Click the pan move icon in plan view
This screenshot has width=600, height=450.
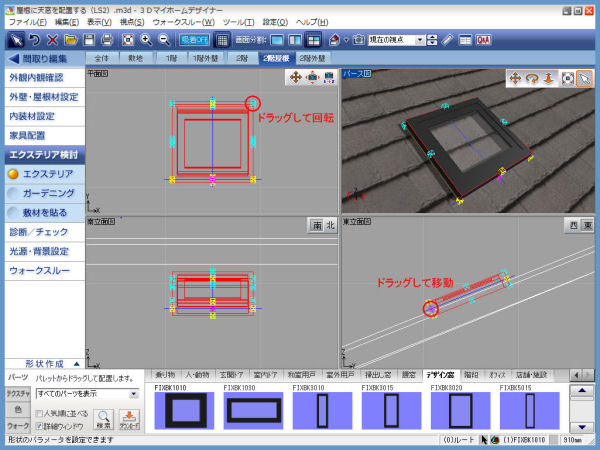click(296, 78)
